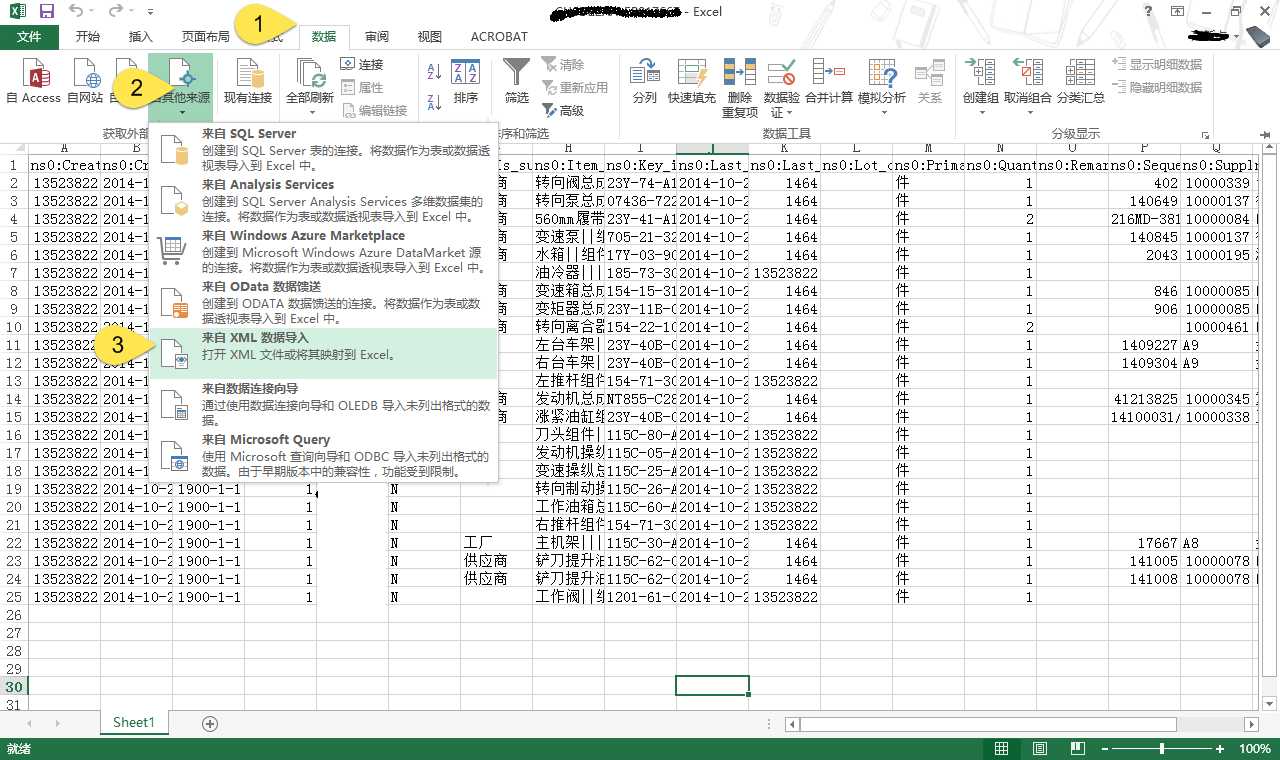
Task: Sort ascending with the A-Z icon
Action: tap(434, 72)
